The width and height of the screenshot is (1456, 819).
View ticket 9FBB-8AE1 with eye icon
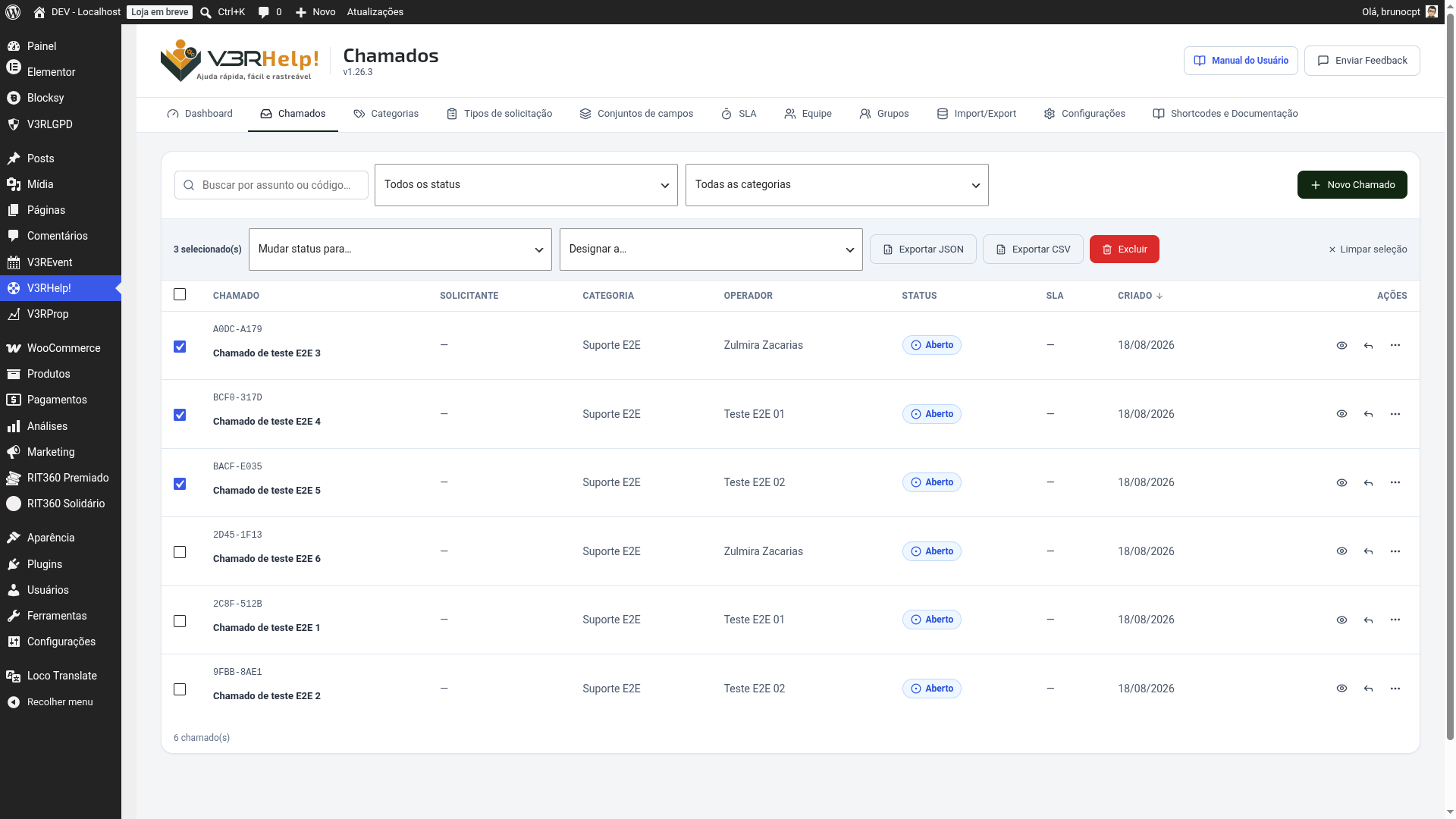coord(1341,689)
